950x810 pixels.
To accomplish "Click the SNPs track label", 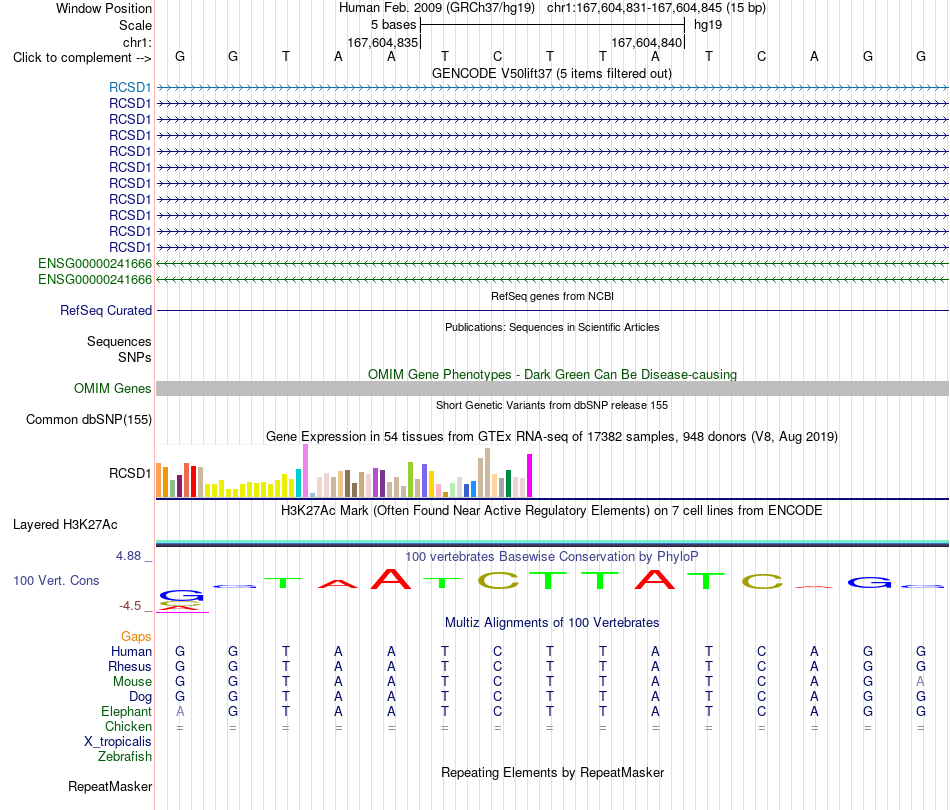I will [135, 357].
